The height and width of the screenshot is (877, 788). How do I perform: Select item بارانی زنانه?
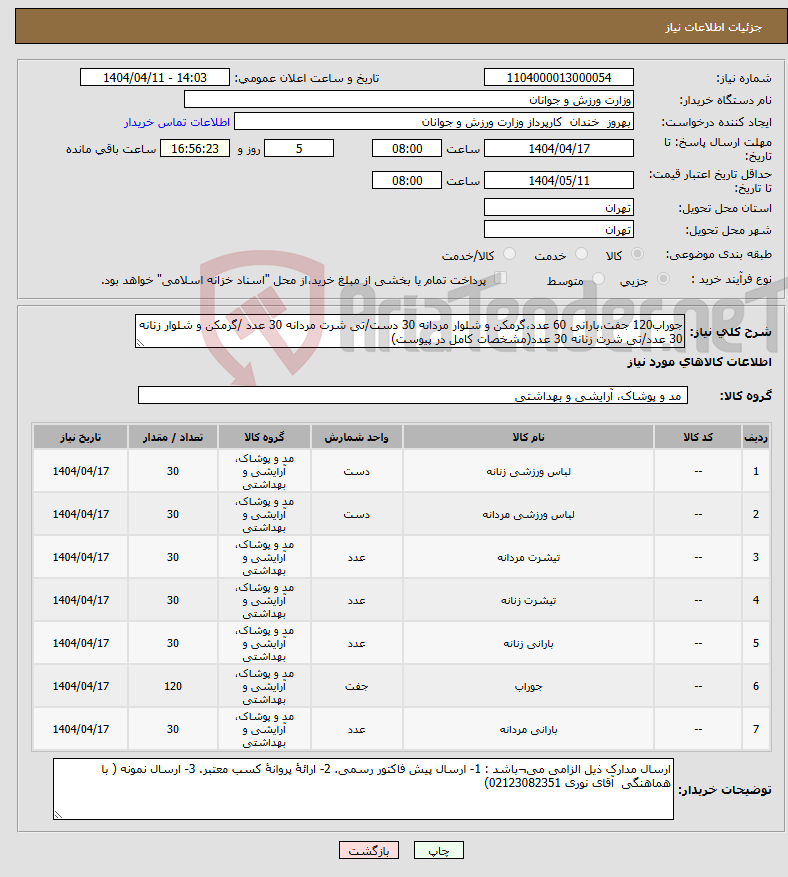click(x=529, y=644)
